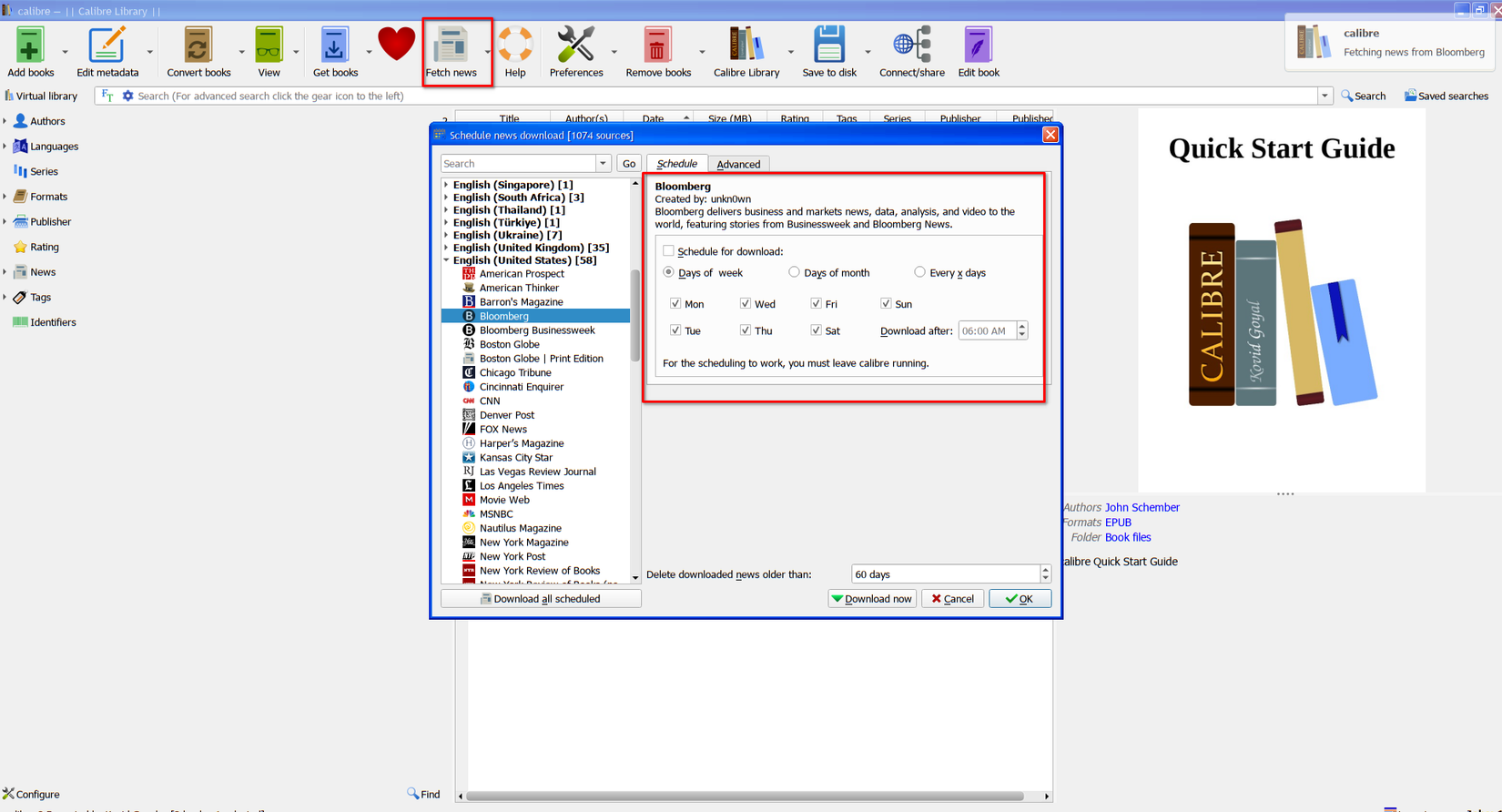Image resolution: width=1502 pixels, height=812 pixels.
Task: Click Cancel in the schedule dialog
Action: pyautogui.click(x=952, y=599)
